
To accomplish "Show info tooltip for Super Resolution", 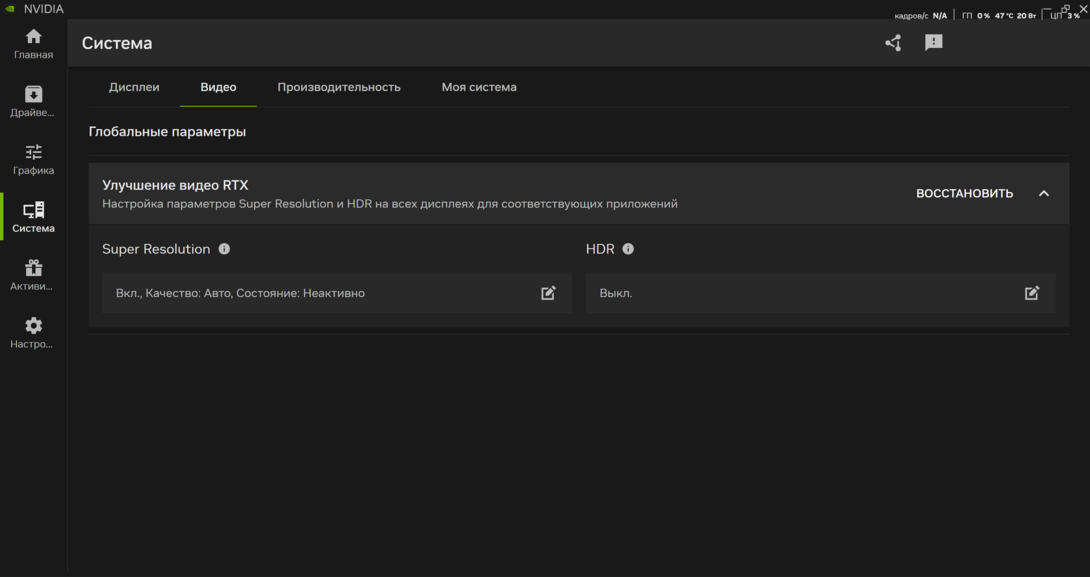I will point(224,249).
